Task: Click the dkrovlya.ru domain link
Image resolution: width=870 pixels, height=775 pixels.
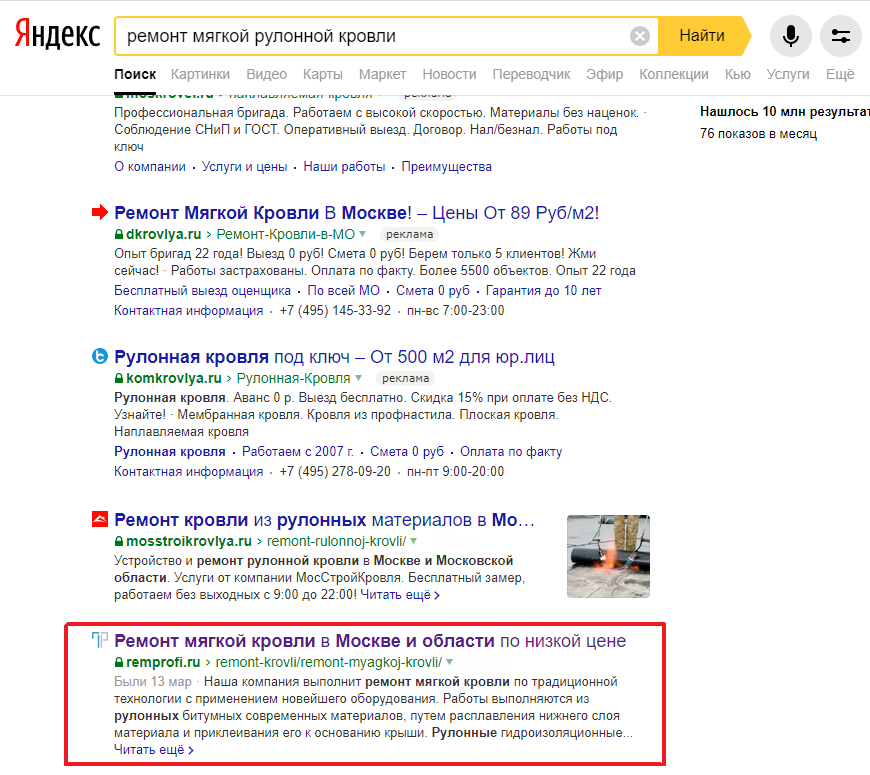Action: pos(164,234)
